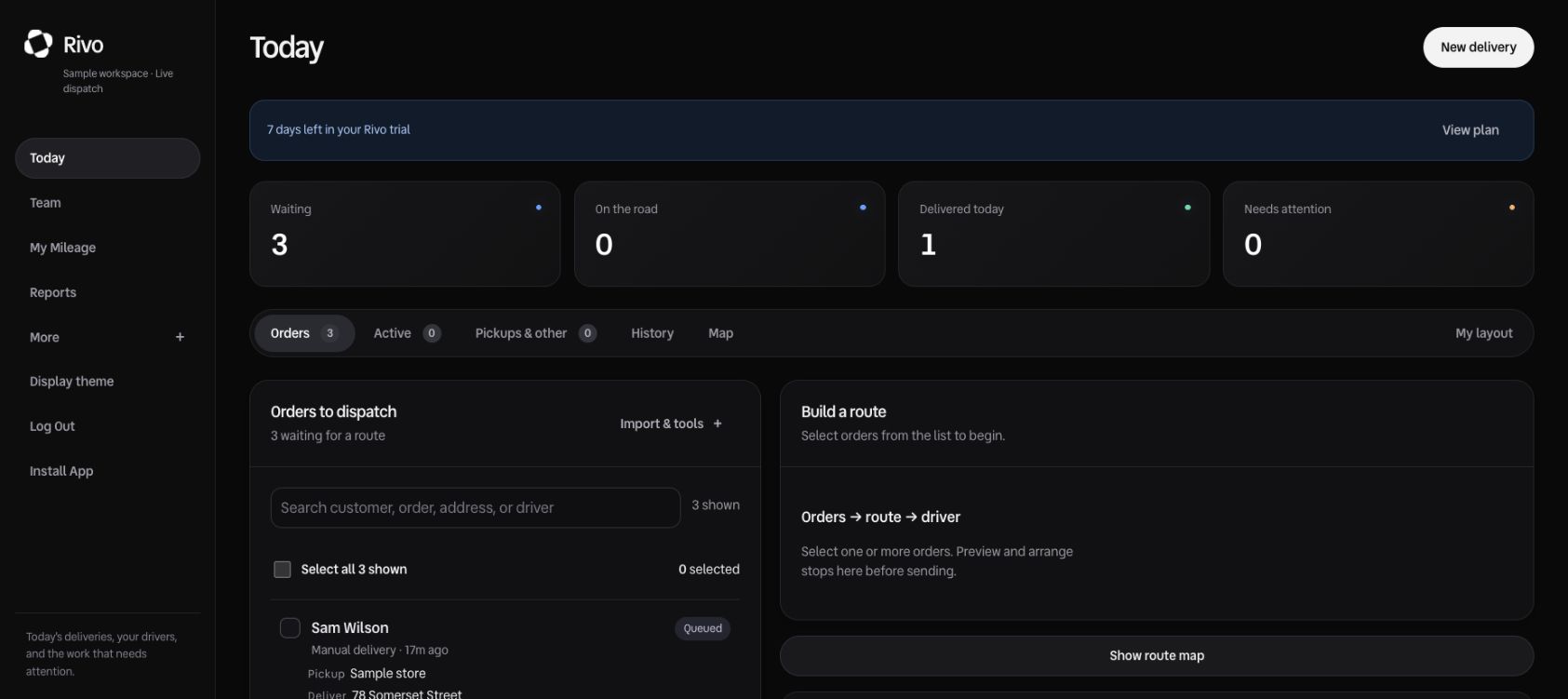Click the Sam Wilson customer name
1568x699 pixels.
(350, 628)
